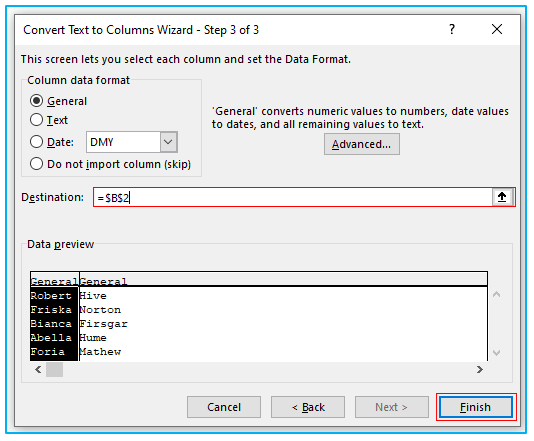
Task: Click the preview scroll left arrow
Action: coord(38,369)
